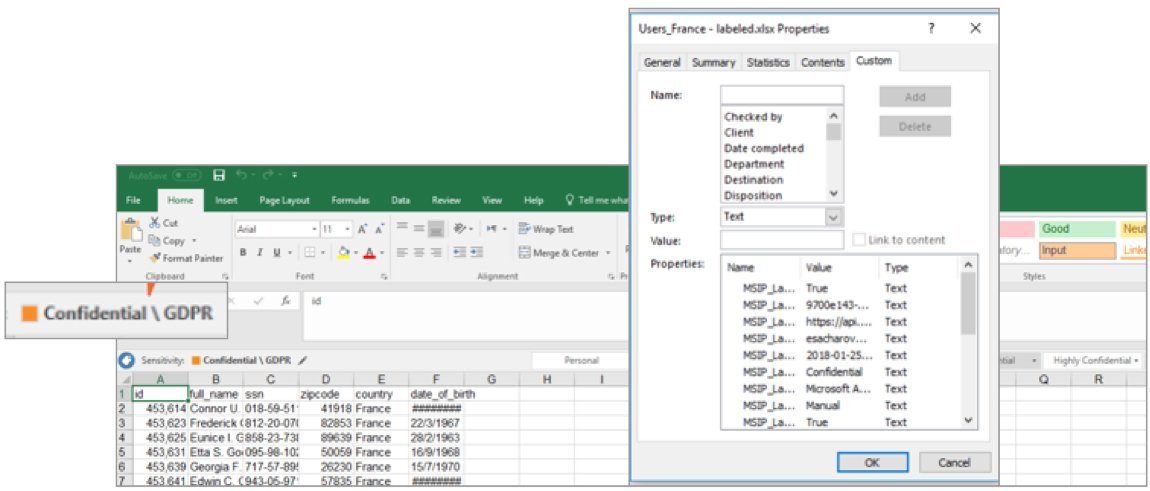The image size is (1150, 491).
Task: Click the Cut scissors icon
Action: (x=156, y=223)
